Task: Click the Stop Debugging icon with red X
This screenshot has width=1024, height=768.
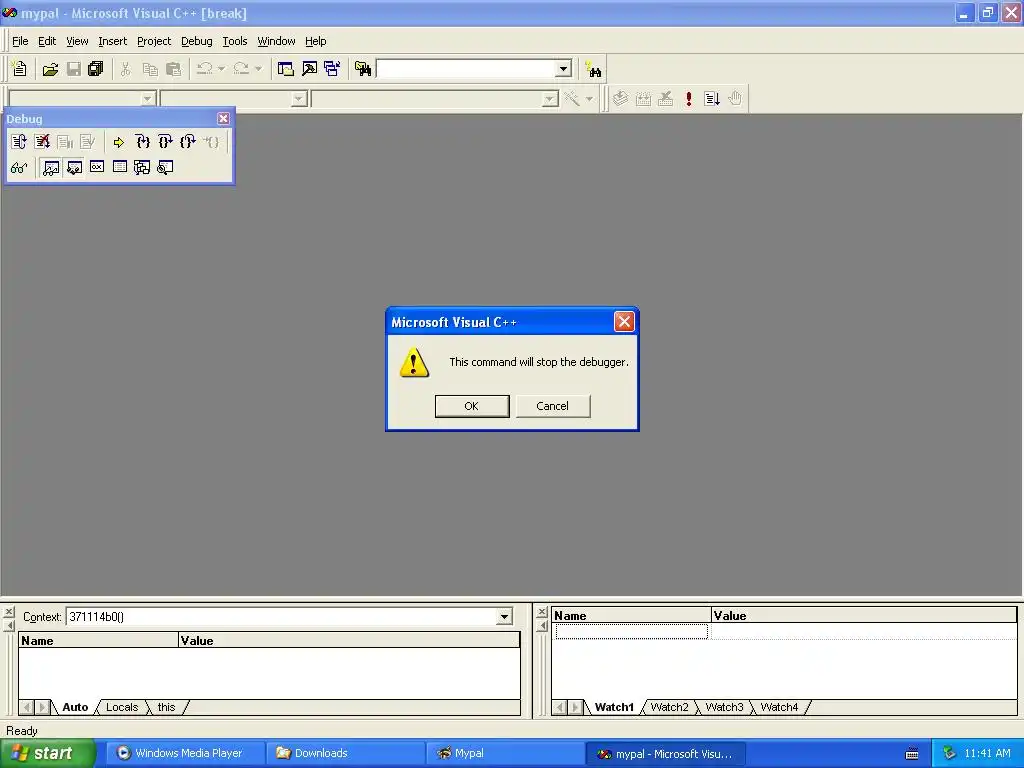Action: [x=42, y=142]
